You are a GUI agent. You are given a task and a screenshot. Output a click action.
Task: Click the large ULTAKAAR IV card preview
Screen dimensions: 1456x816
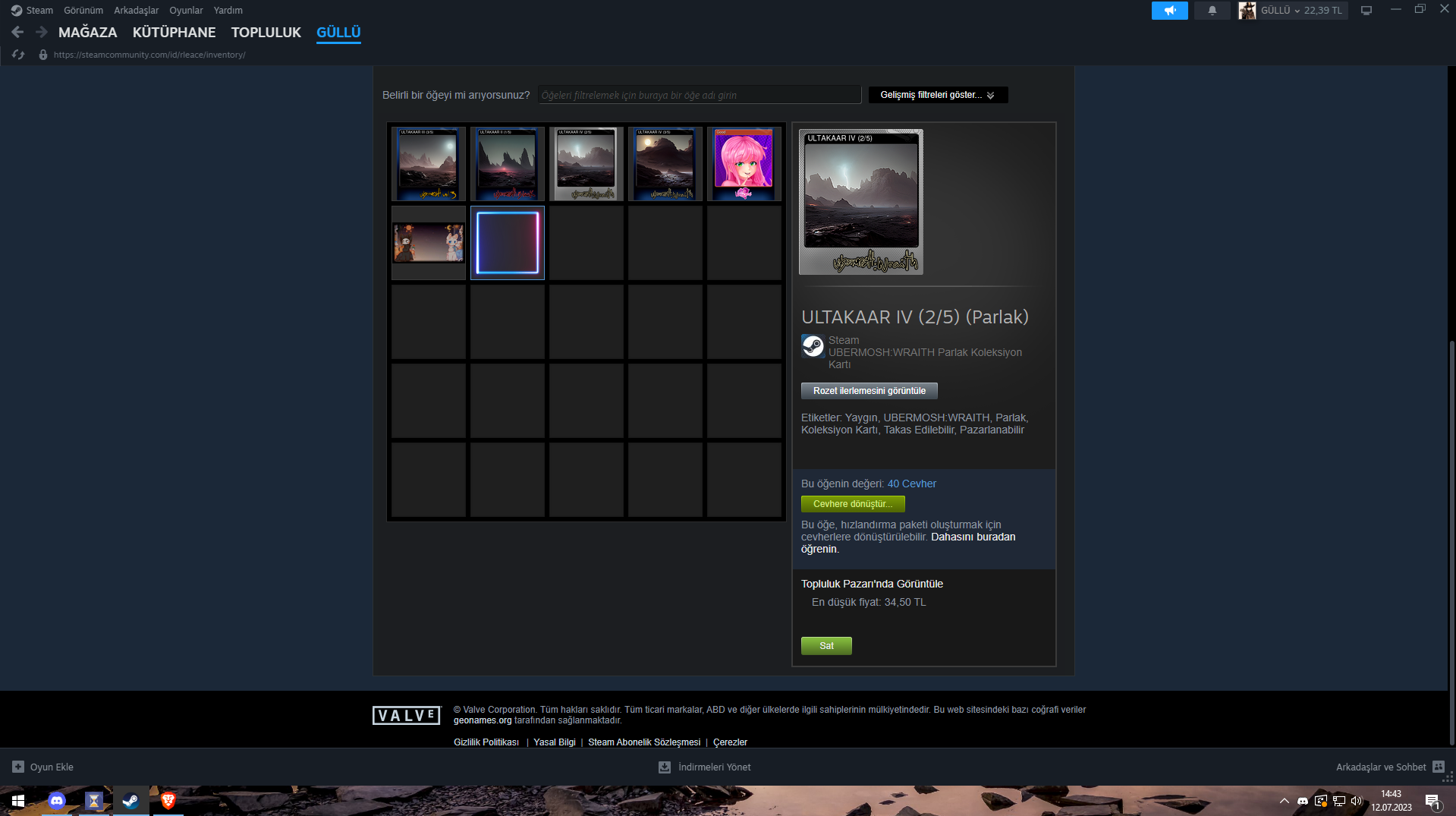point(861,202)
